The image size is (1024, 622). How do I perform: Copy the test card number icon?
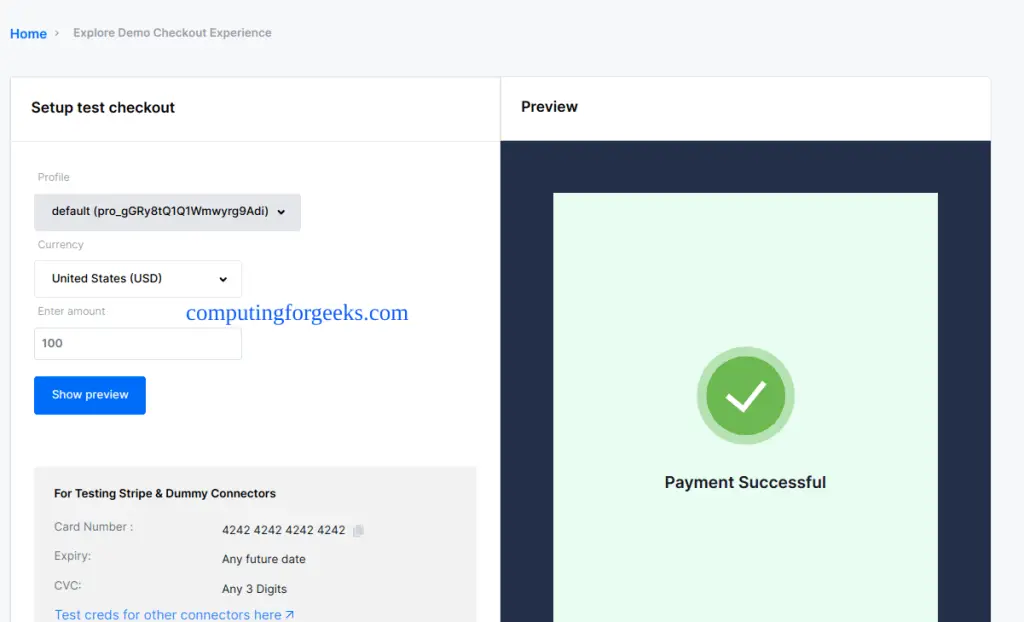tap(358, 531)
